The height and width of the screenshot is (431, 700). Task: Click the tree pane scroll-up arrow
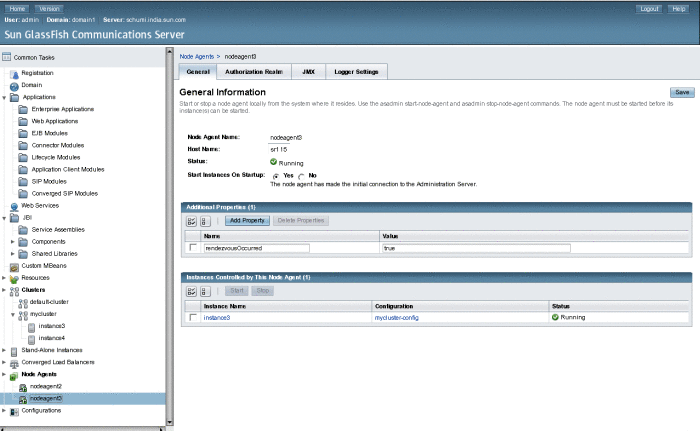tap(170, 51)
